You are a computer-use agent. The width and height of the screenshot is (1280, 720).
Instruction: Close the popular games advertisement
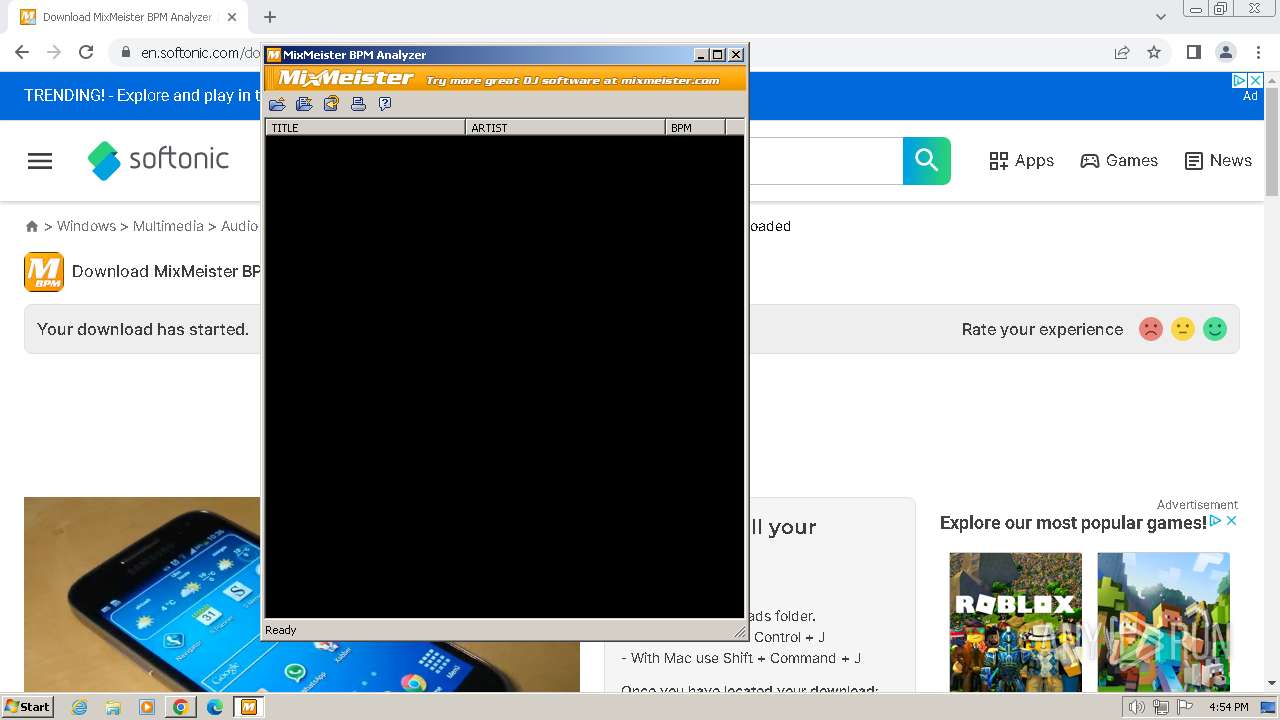click(x=1232, y=520)
